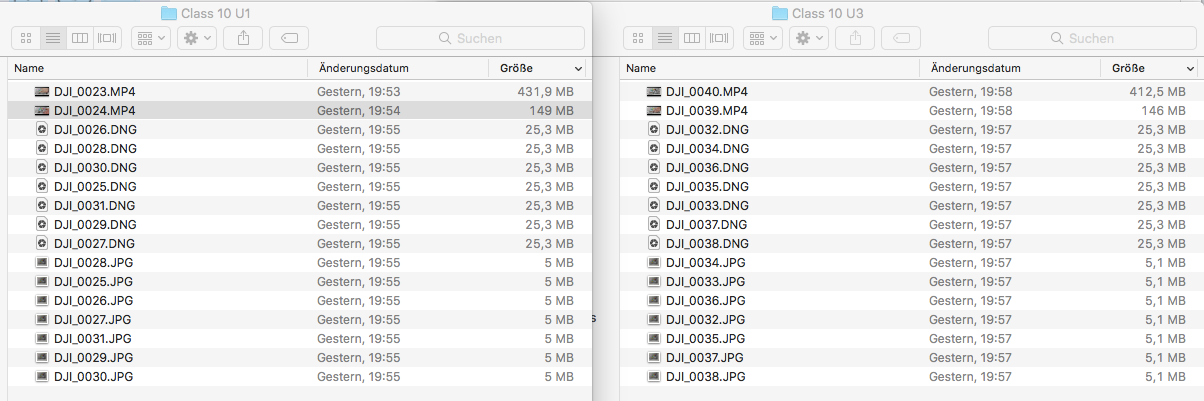Click the Share button in Class 10 U3 window
Screen dimensions: 1204x401
point(855,38)
